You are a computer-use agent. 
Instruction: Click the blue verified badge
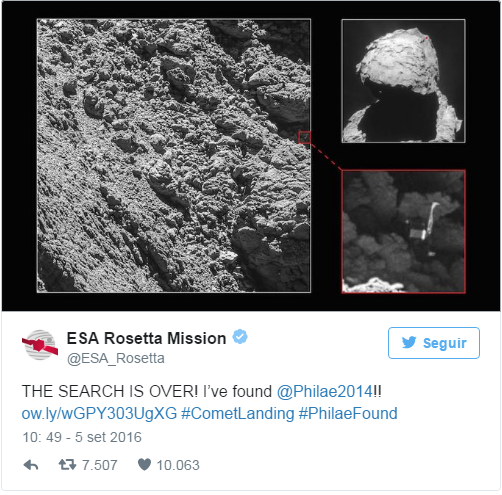click(x=240, y=337)
